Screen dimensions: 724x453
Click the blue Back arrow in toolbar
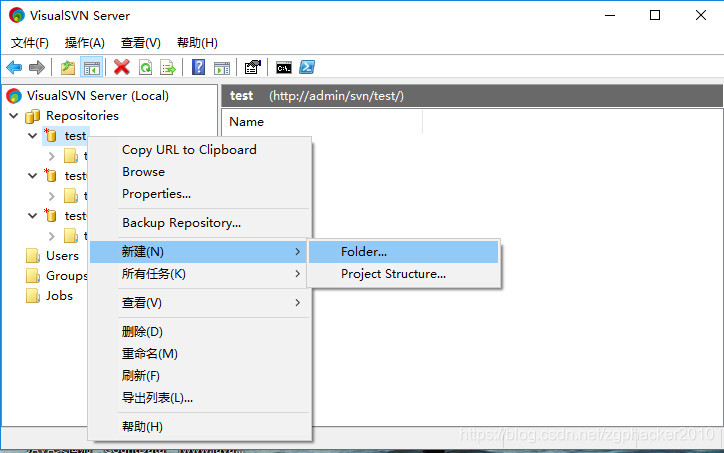click(x=14, y=67)
